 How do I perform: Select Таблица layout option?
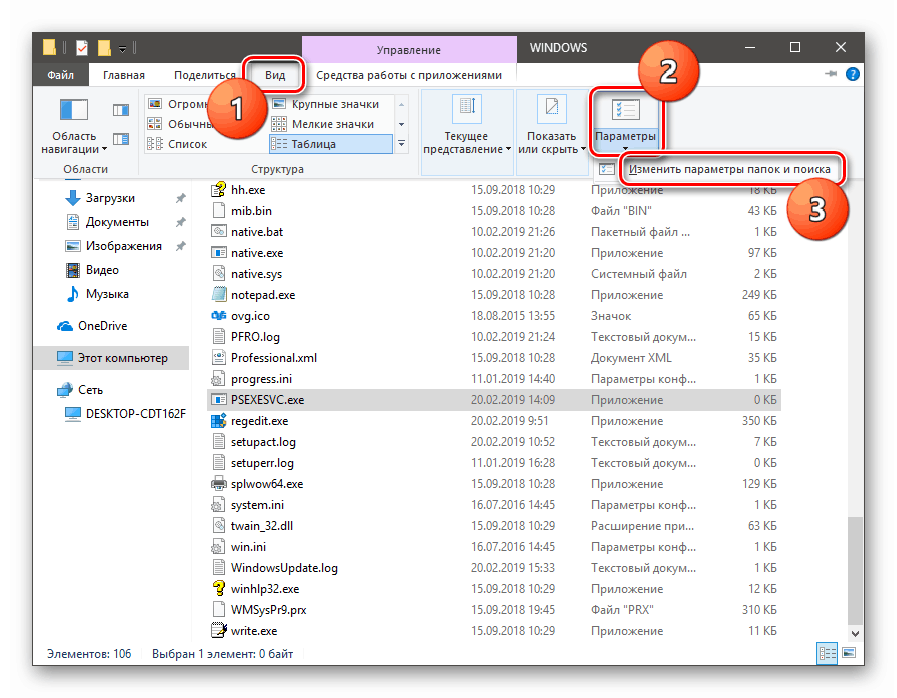click(331, 144)
